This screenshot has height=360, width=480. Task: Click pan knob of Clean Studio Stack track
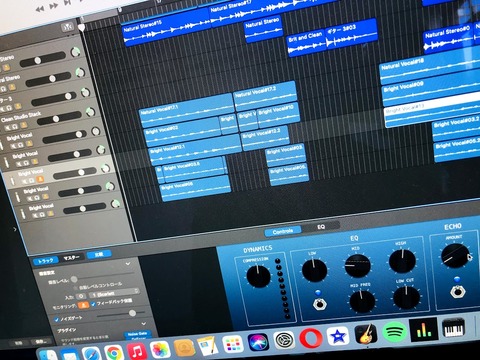[90, 112]
